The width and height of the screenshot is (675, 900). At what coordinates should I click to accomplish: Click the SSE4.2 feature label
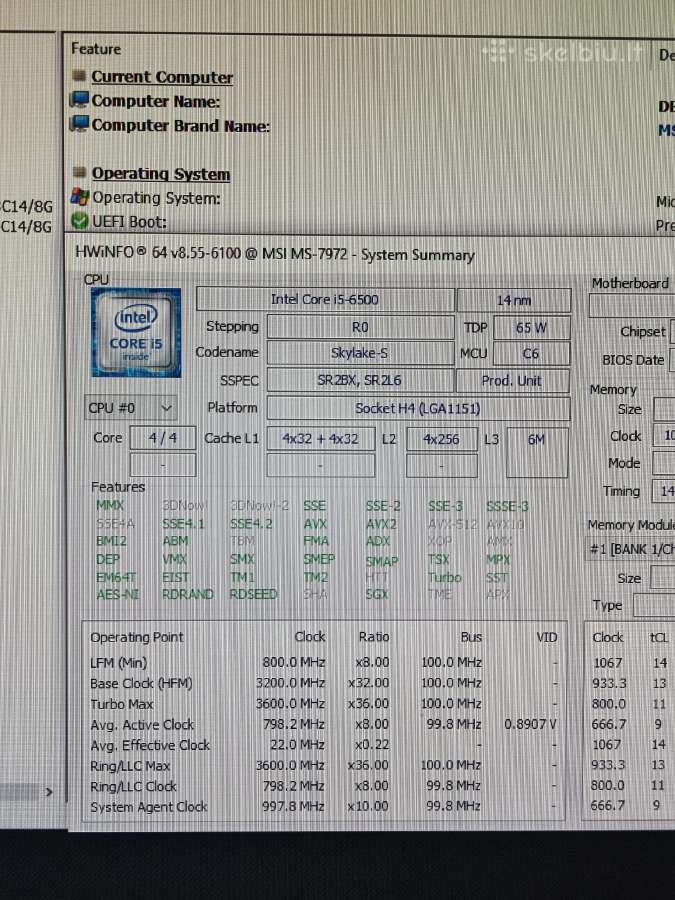[x=251, y=524]
